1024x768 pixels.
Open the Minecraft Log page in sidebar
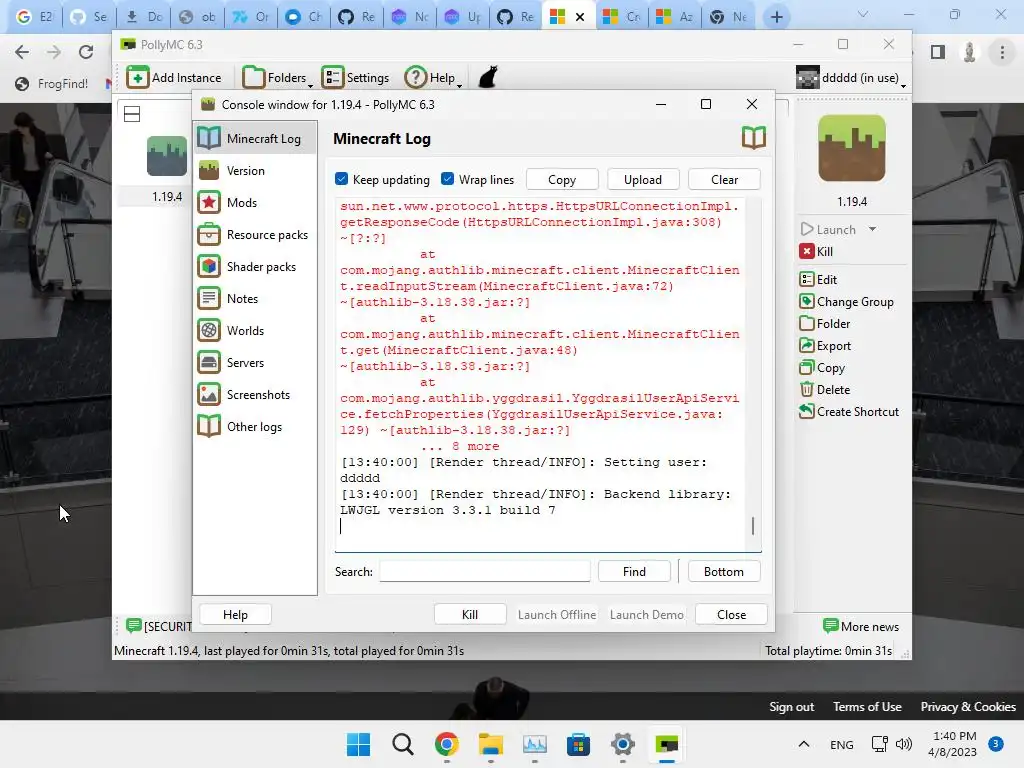(255, 138)
